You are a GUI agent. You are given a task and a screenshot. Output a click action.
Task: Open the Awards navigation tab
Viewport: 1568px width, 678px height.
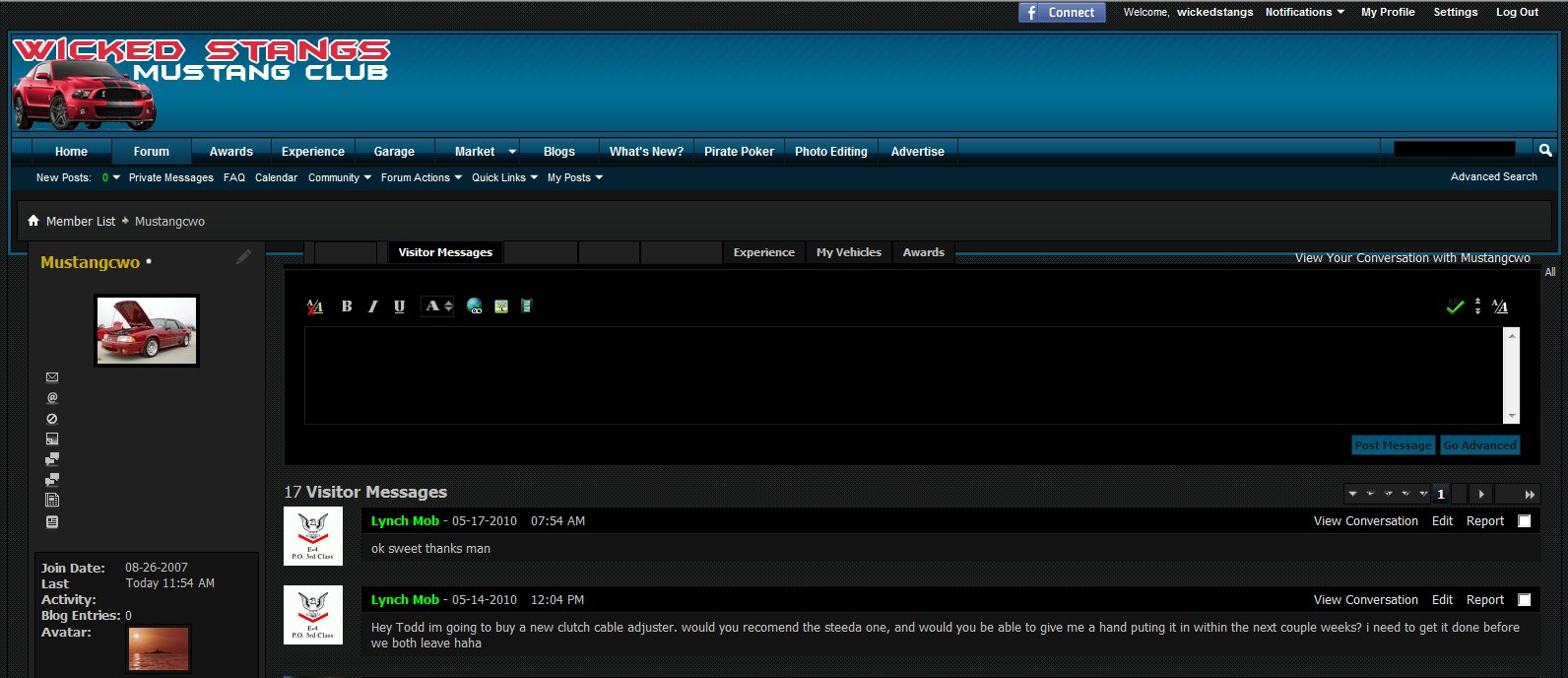click(231, 152)
